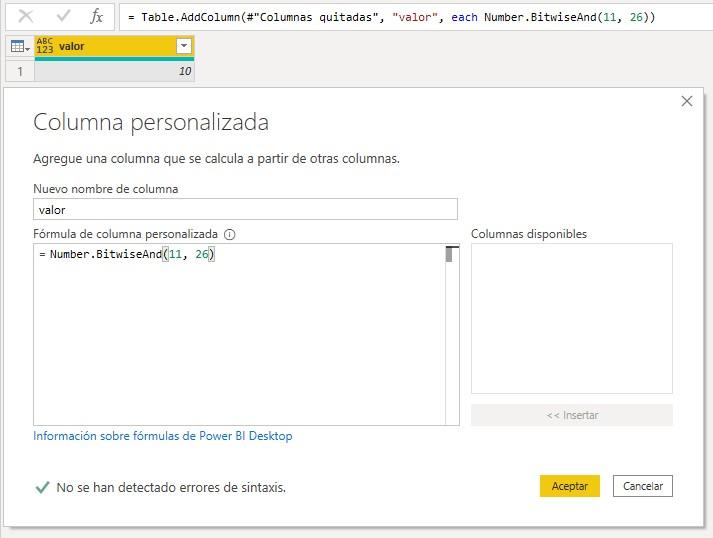Click the Nuevo nombre de columna field
This screenshot has width=713, height=538.
[x=245, y=209]
